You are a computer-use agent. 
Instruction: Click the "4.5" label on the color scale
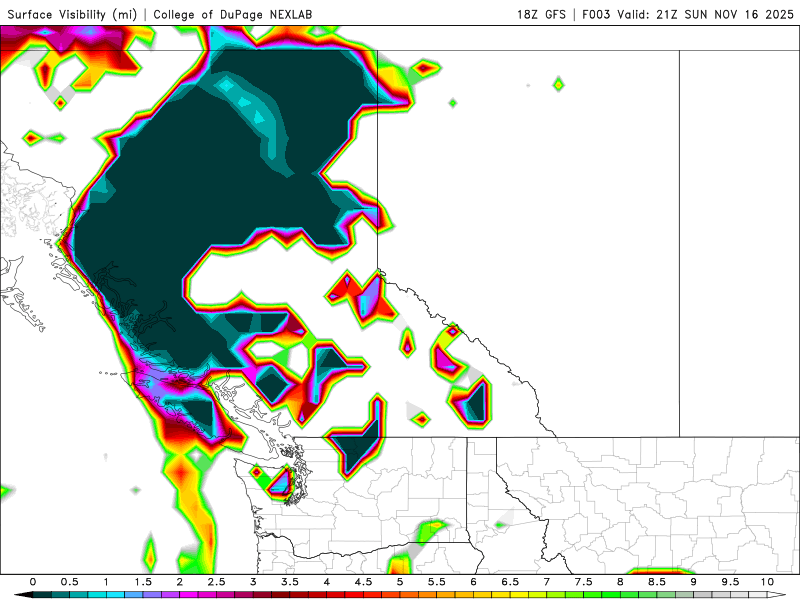[363, 582]
